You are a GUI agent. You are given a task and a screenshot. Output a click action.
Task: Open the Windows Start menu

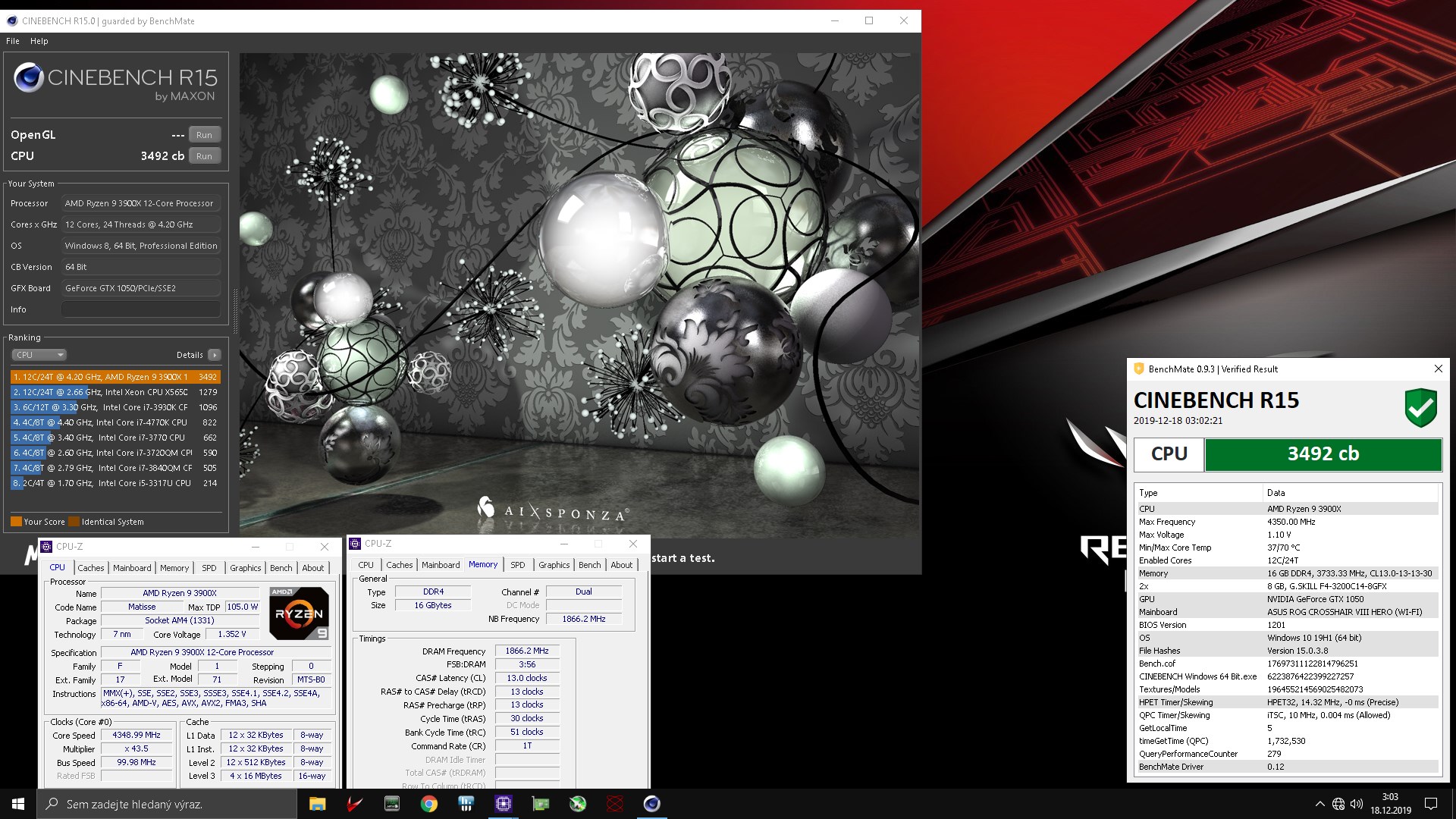coord(18,804)
